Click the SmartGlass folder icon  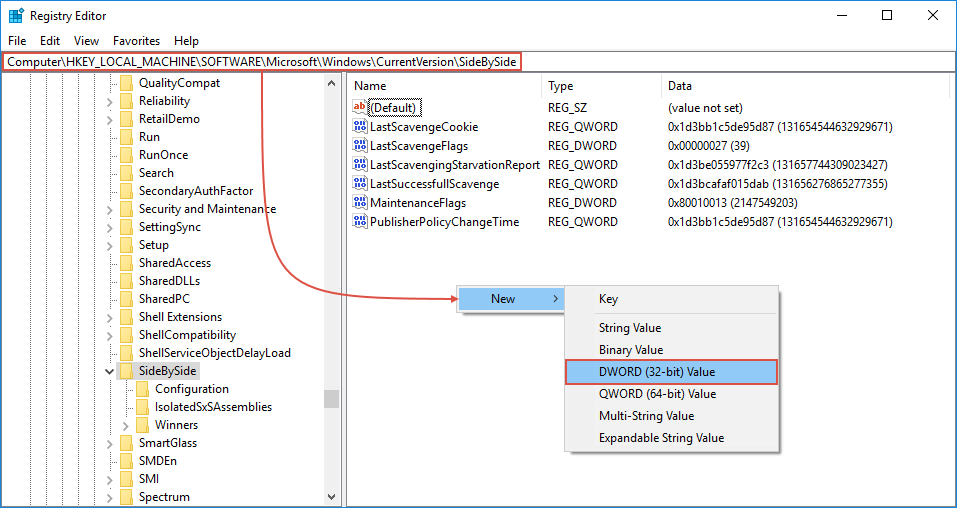point(126,443)
